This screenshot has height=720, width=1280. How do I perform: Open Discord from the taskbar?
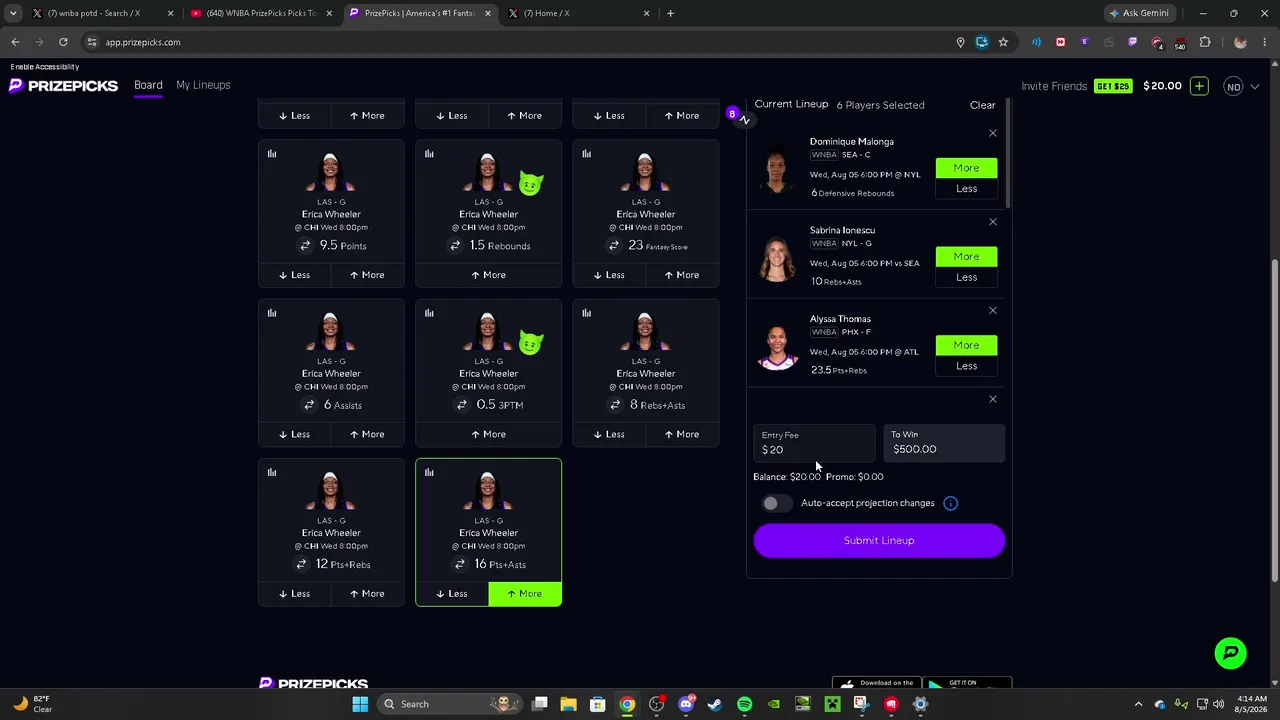(x=686, y=704)
